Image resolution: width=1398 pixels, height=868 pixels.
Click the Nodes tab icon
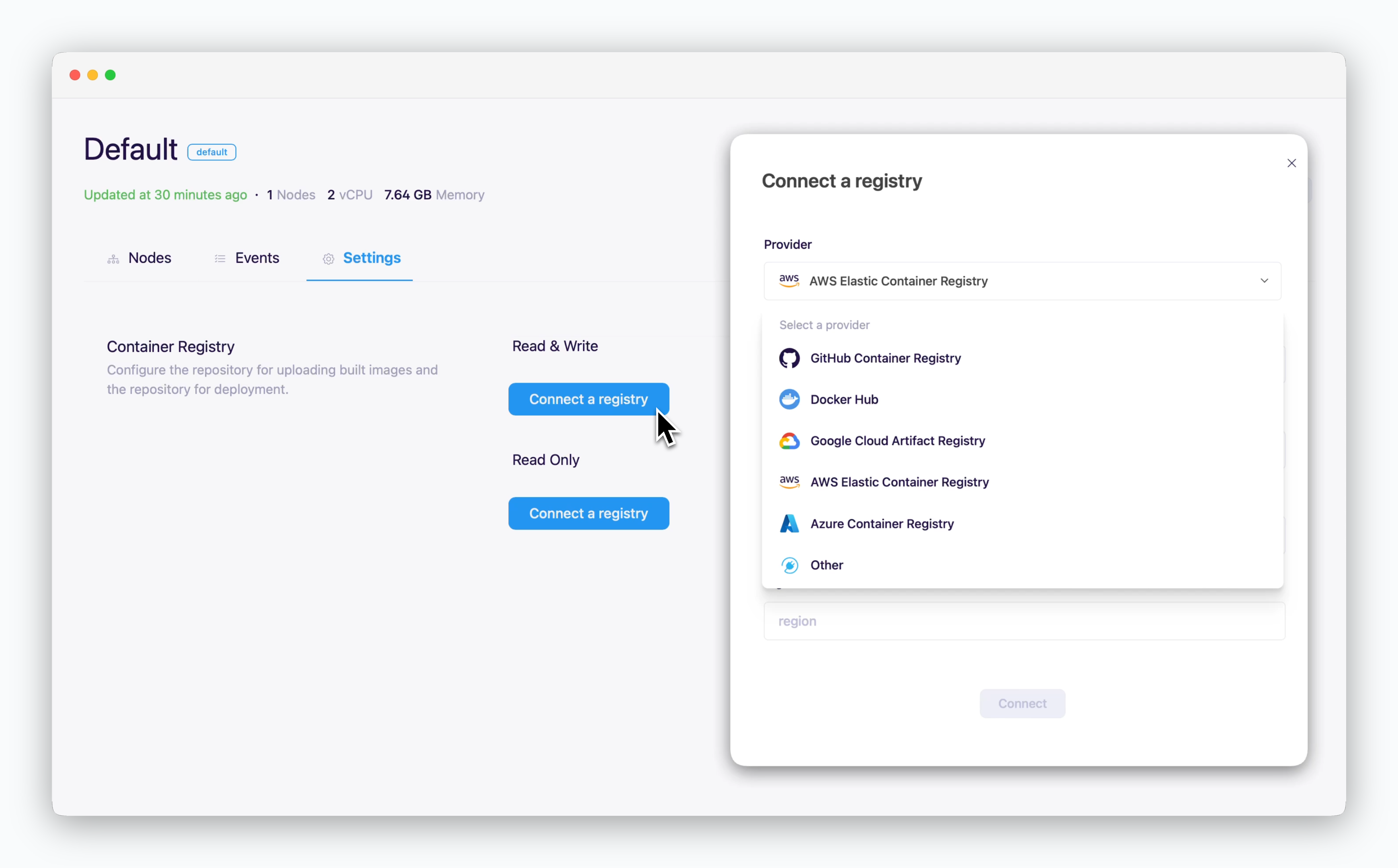113,259
